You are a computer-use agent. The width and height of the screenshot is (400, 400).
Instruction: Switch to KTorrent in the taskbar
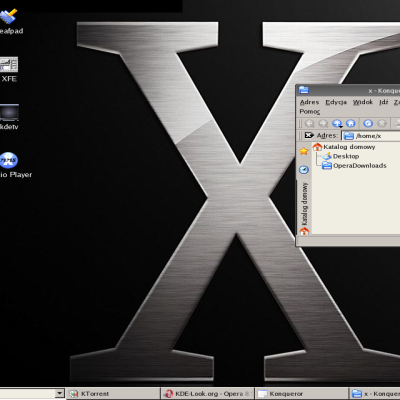pyautogui.click(x=113, y=394)
